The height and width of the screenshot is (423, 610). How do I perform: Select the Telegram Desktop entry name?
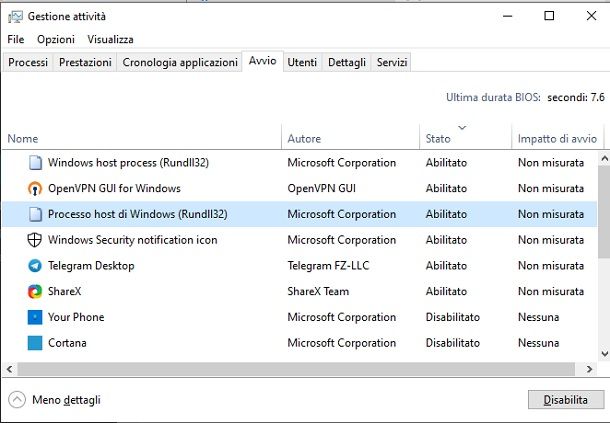[x=91, y=266]
